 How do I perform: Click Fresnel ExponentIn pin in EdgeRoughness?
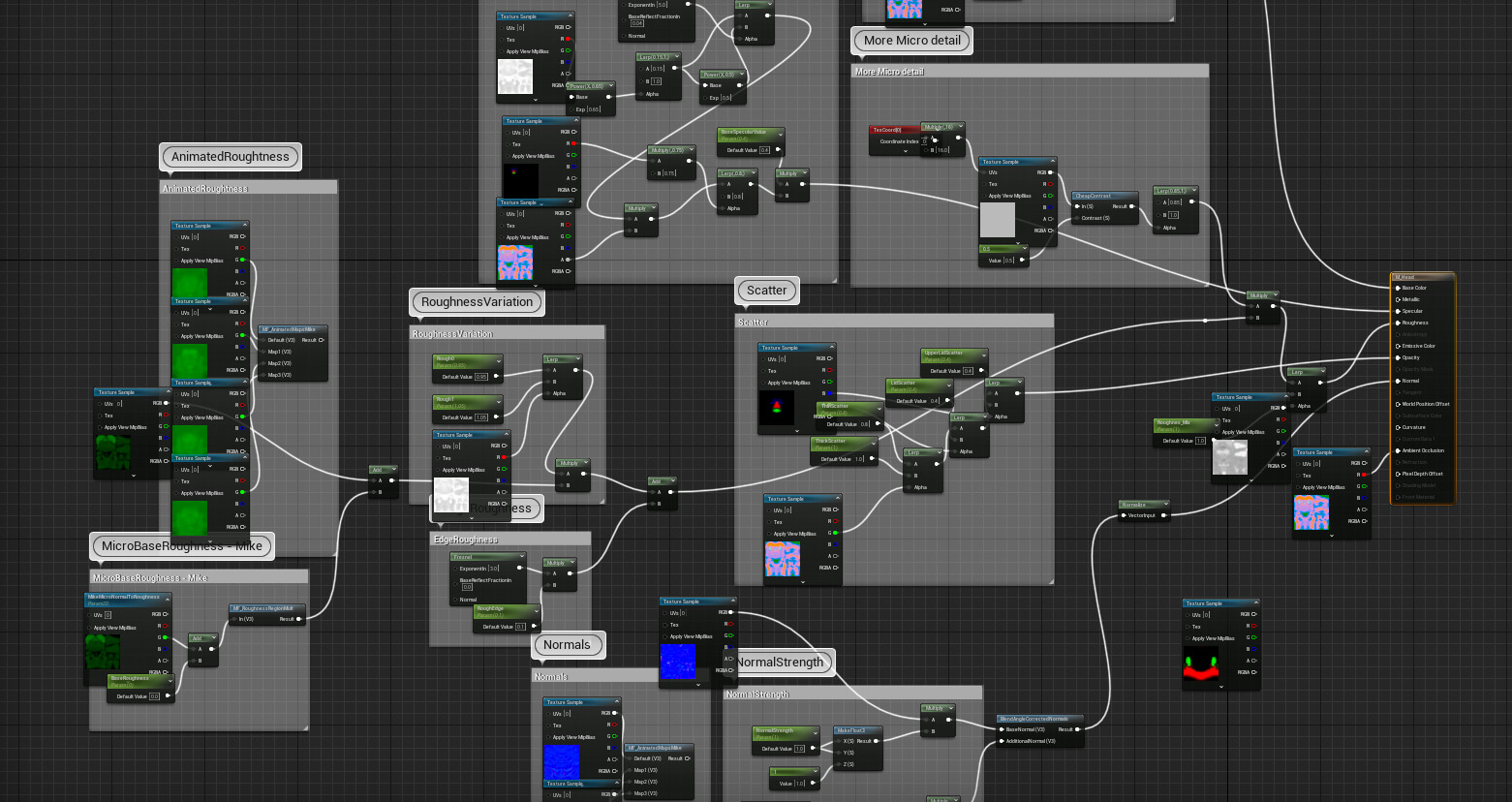tap(455, 569)
